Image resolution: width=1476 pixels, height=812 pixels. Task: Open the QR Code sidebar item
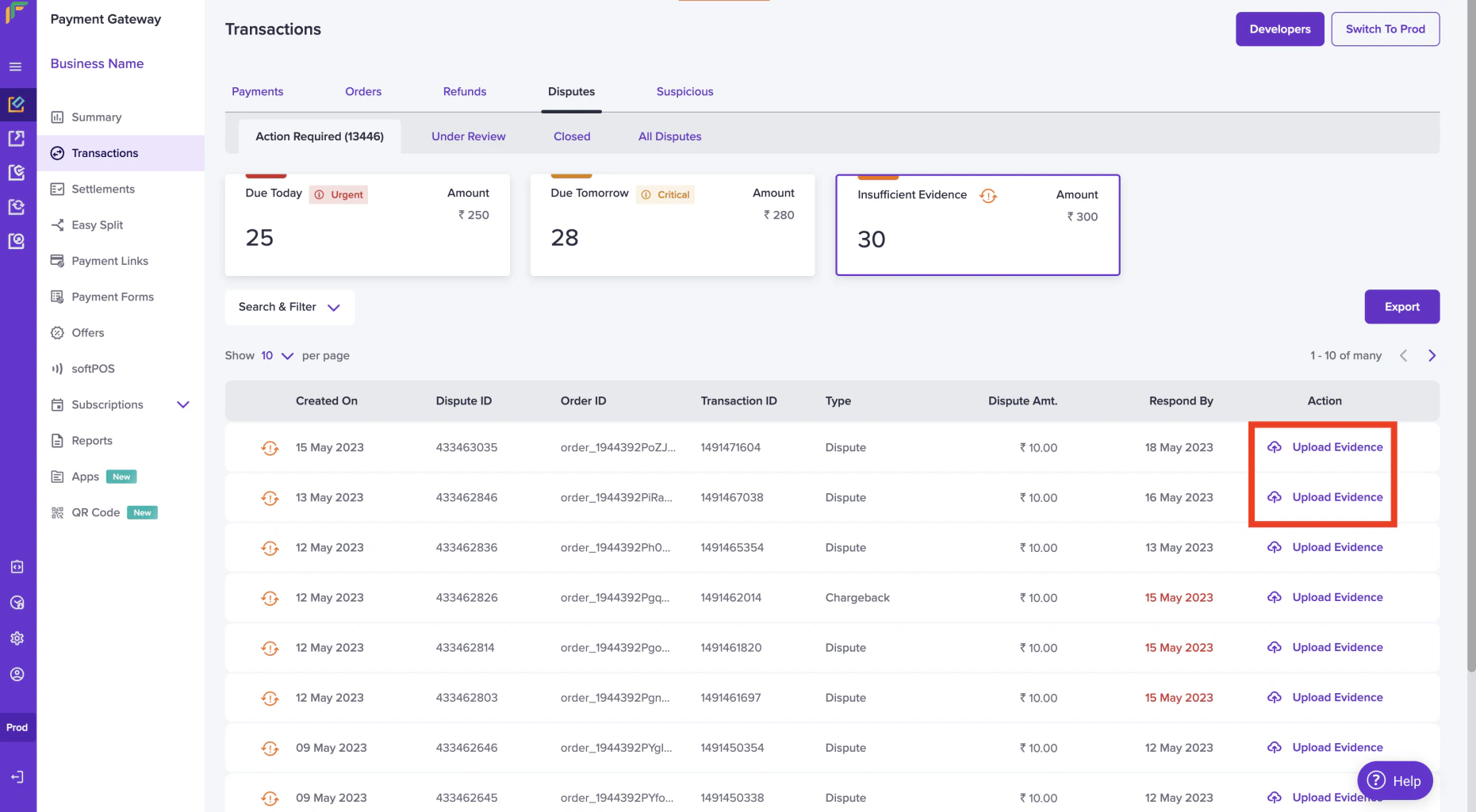(95, 512)
